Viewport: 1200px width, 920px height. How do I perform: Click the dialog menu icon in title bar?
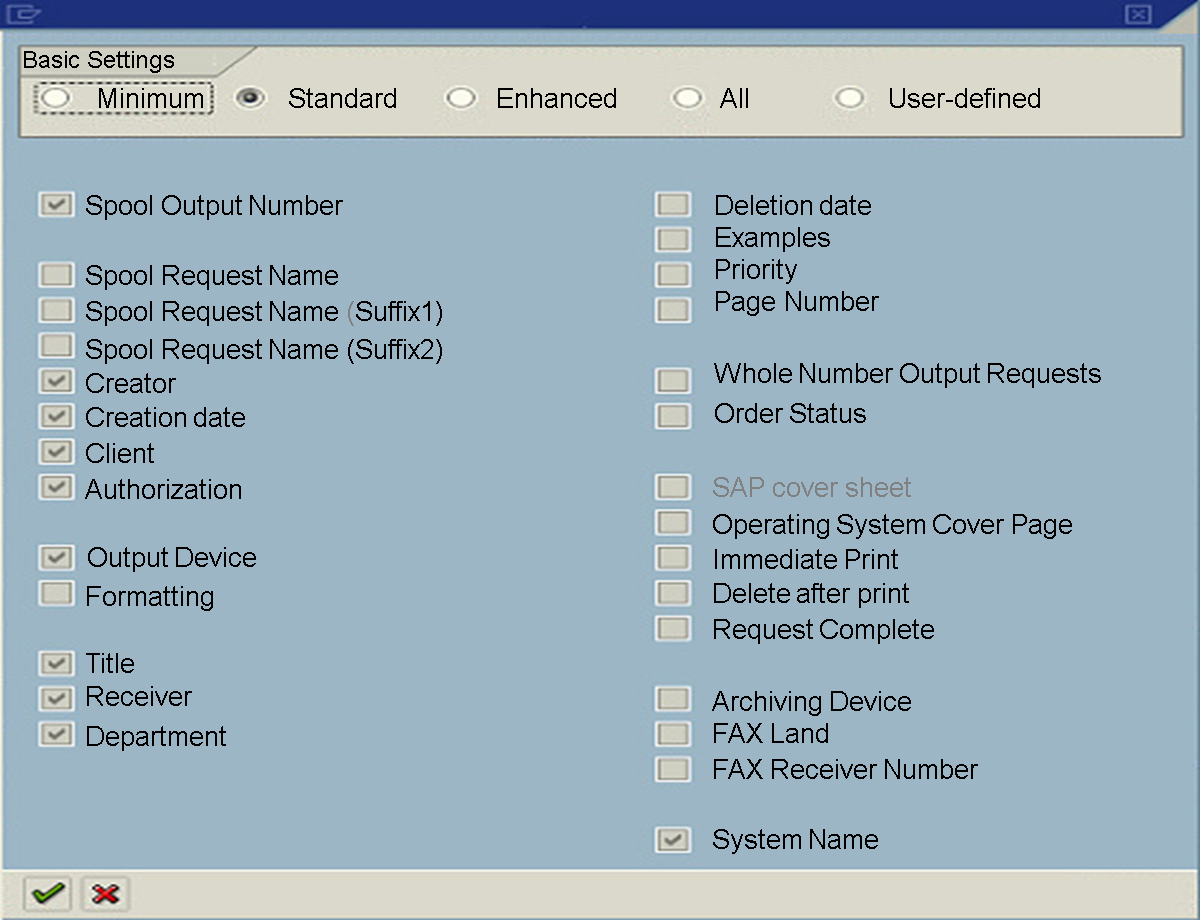[23, 14]
